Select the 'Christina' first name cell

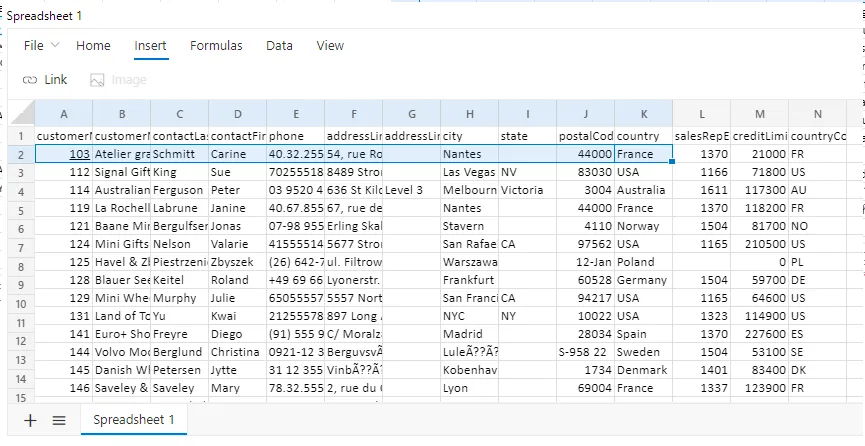[x=238, y=352]
